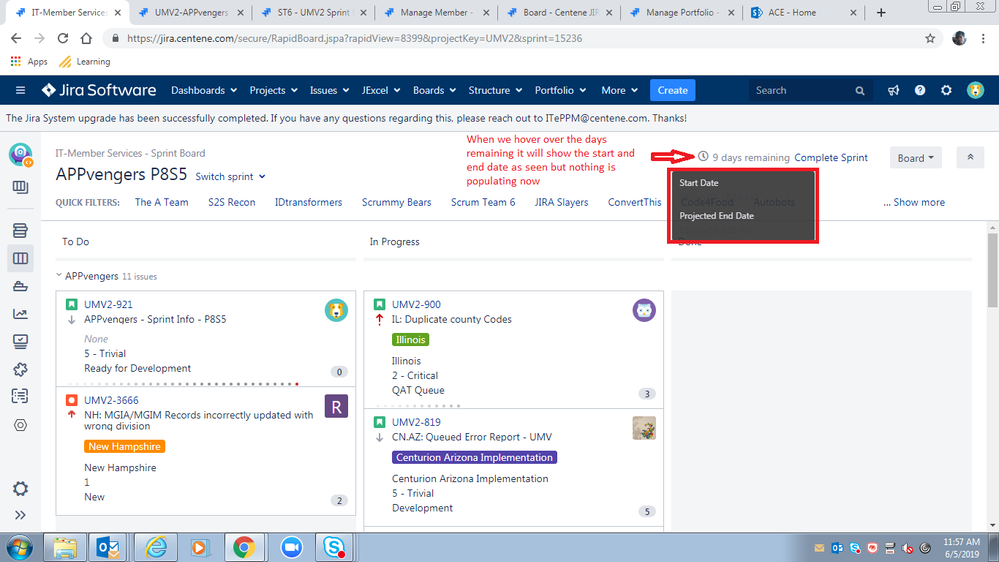Click the project avatar in the sidebar

click(21, 155)
